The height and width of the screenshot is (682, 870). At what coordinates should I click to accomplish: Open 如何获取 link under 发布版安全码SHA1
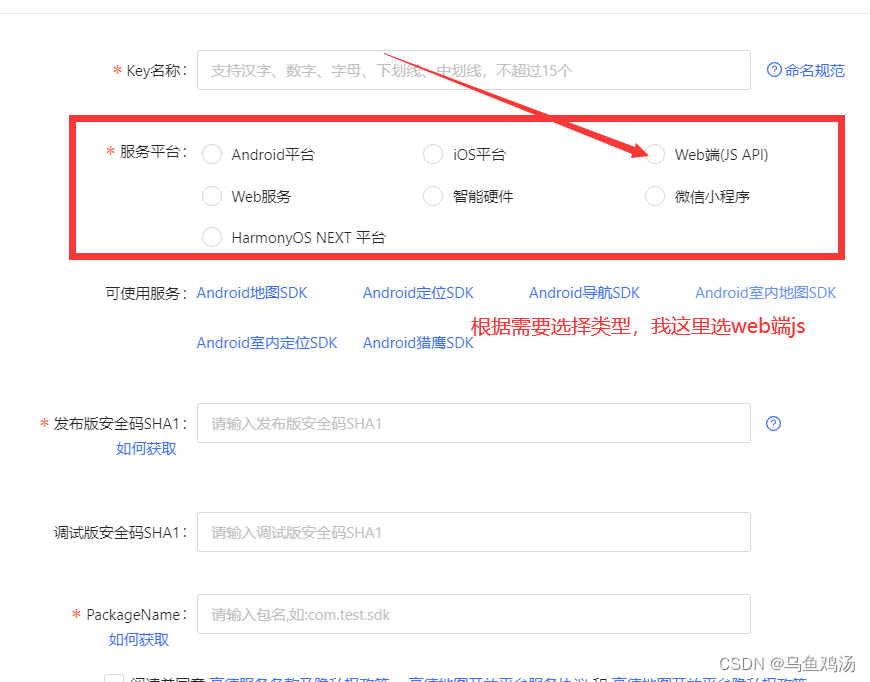pos(146,448)
